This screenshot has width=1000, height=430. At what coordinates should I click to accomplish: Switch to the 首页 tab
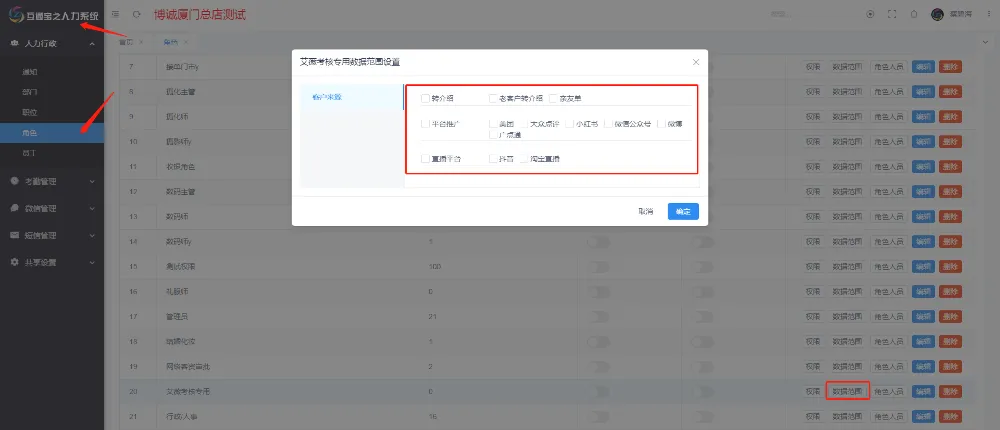[x=126, y=42]
